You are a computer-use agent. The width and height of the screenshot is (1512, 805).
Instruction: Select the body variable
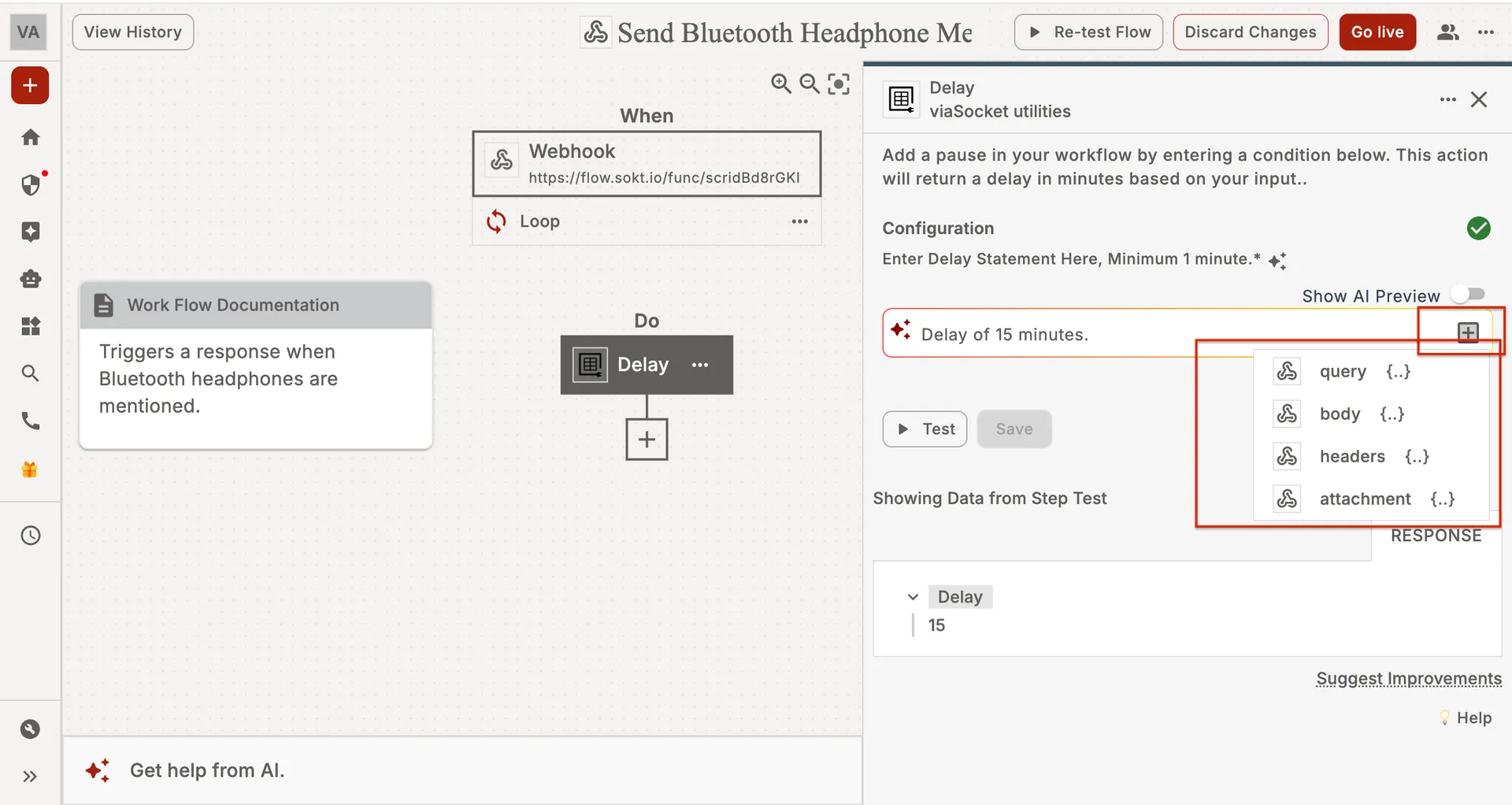coord(1371,414)
